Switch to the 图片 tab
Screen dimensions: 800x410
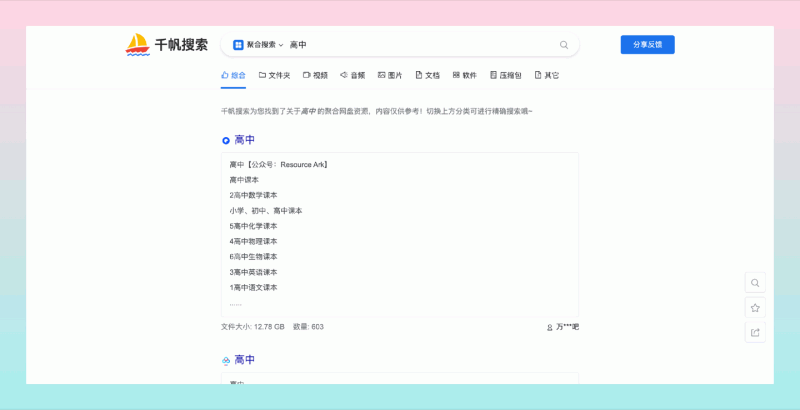[390, 75]
